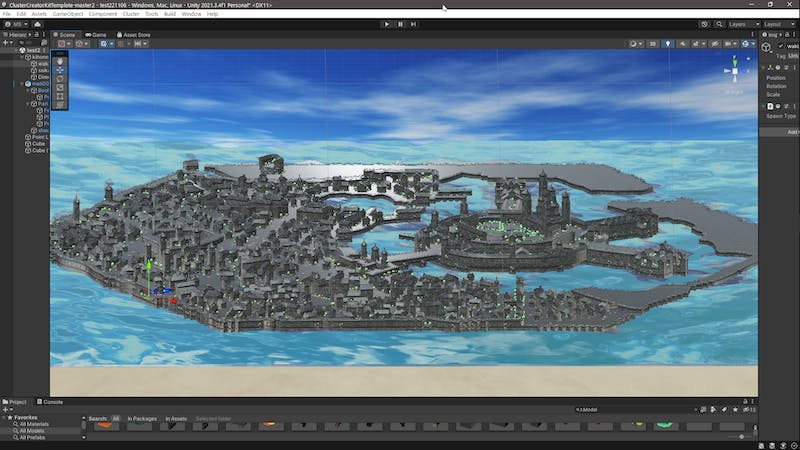Open the GameObject menu
This screenshot has height=450, width=800.
(68, 14)
